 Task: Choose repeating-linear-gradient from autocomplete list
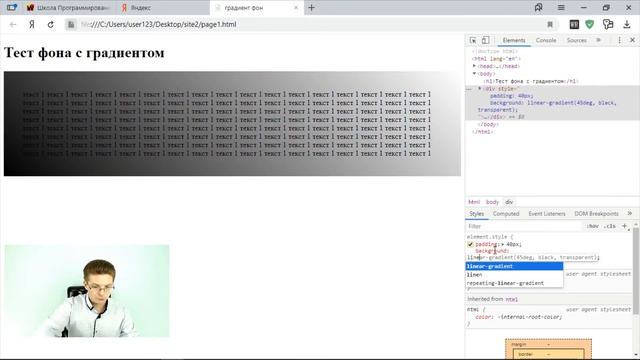click(x=514, y=283)
